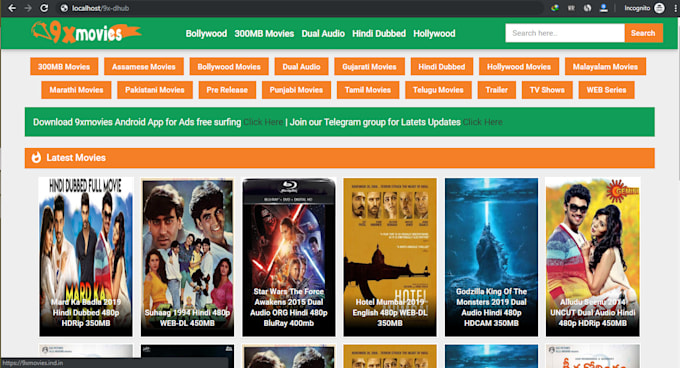Open the 300MB Movies category button
Screen dimensions: 680x368
64,67
